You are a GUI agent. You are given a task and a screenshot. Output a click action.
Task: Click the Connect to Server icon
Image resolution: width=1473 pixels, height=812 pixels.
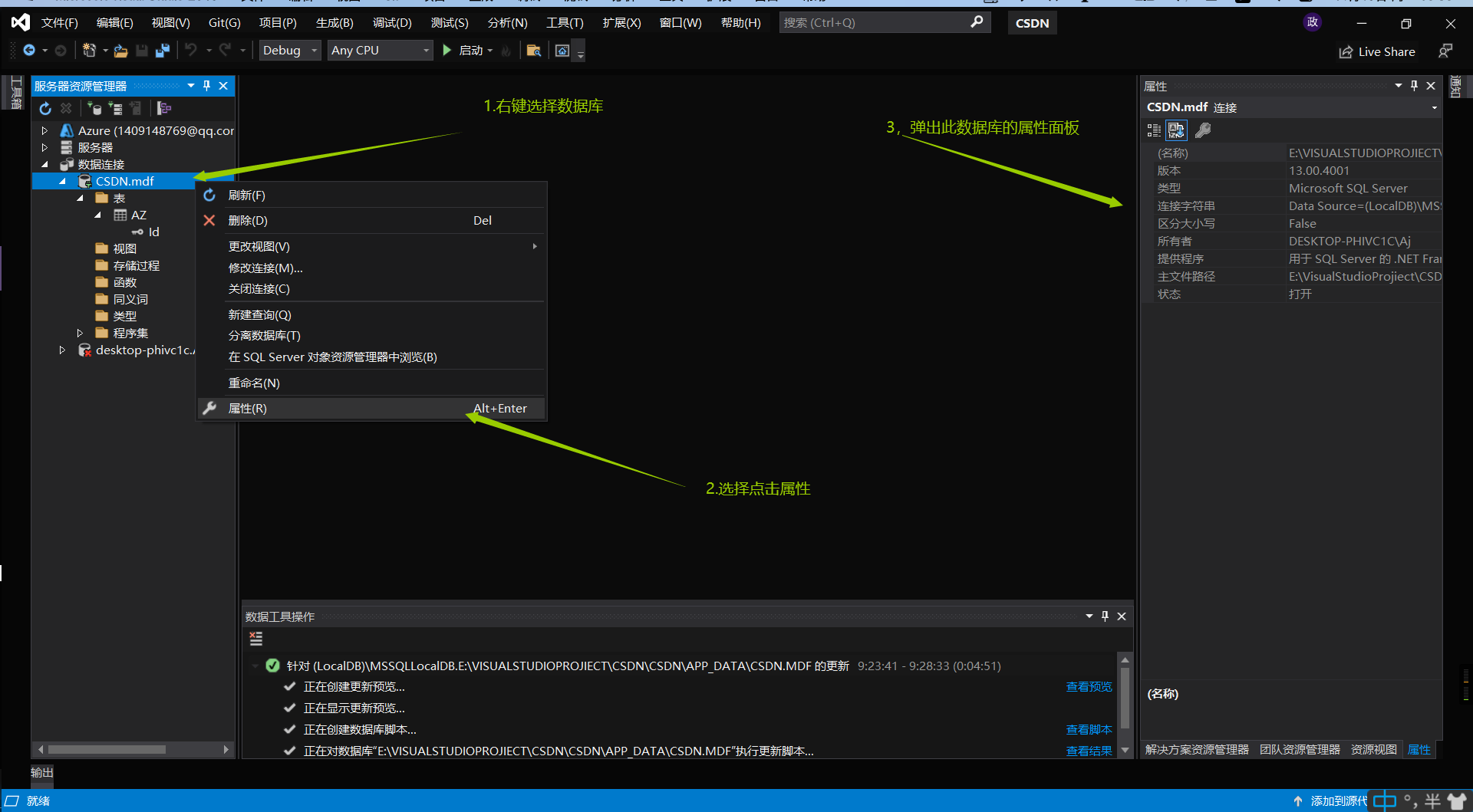point(115,108)
